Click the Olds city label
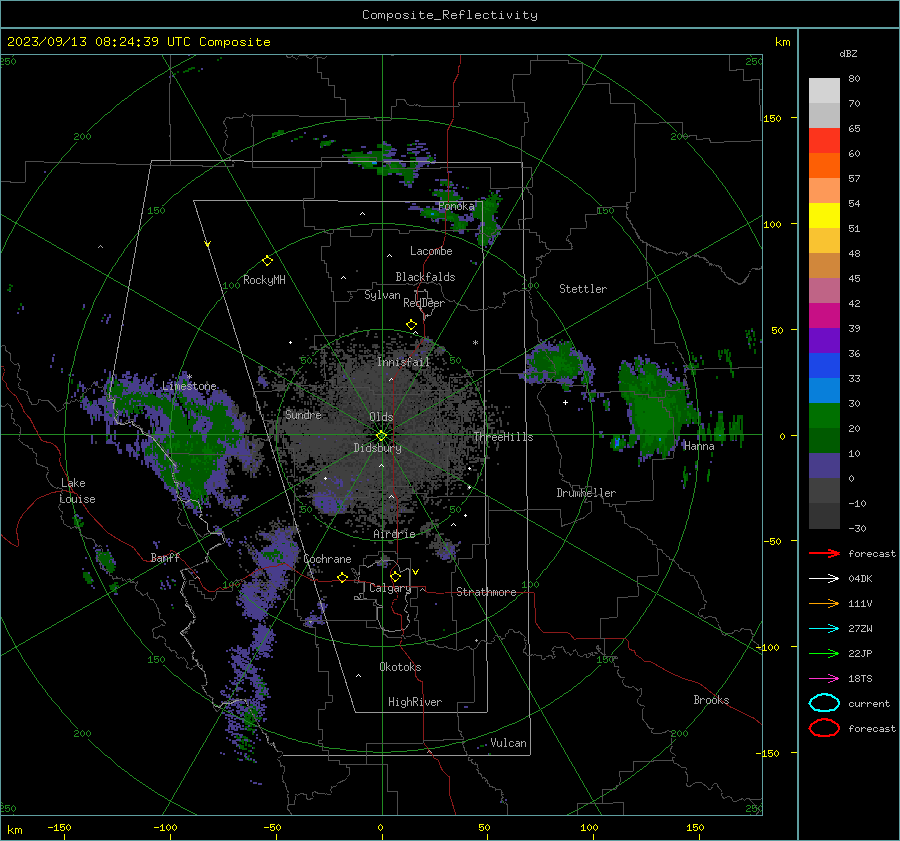Screen dimensions: 900x841 (x=381, y=417)
